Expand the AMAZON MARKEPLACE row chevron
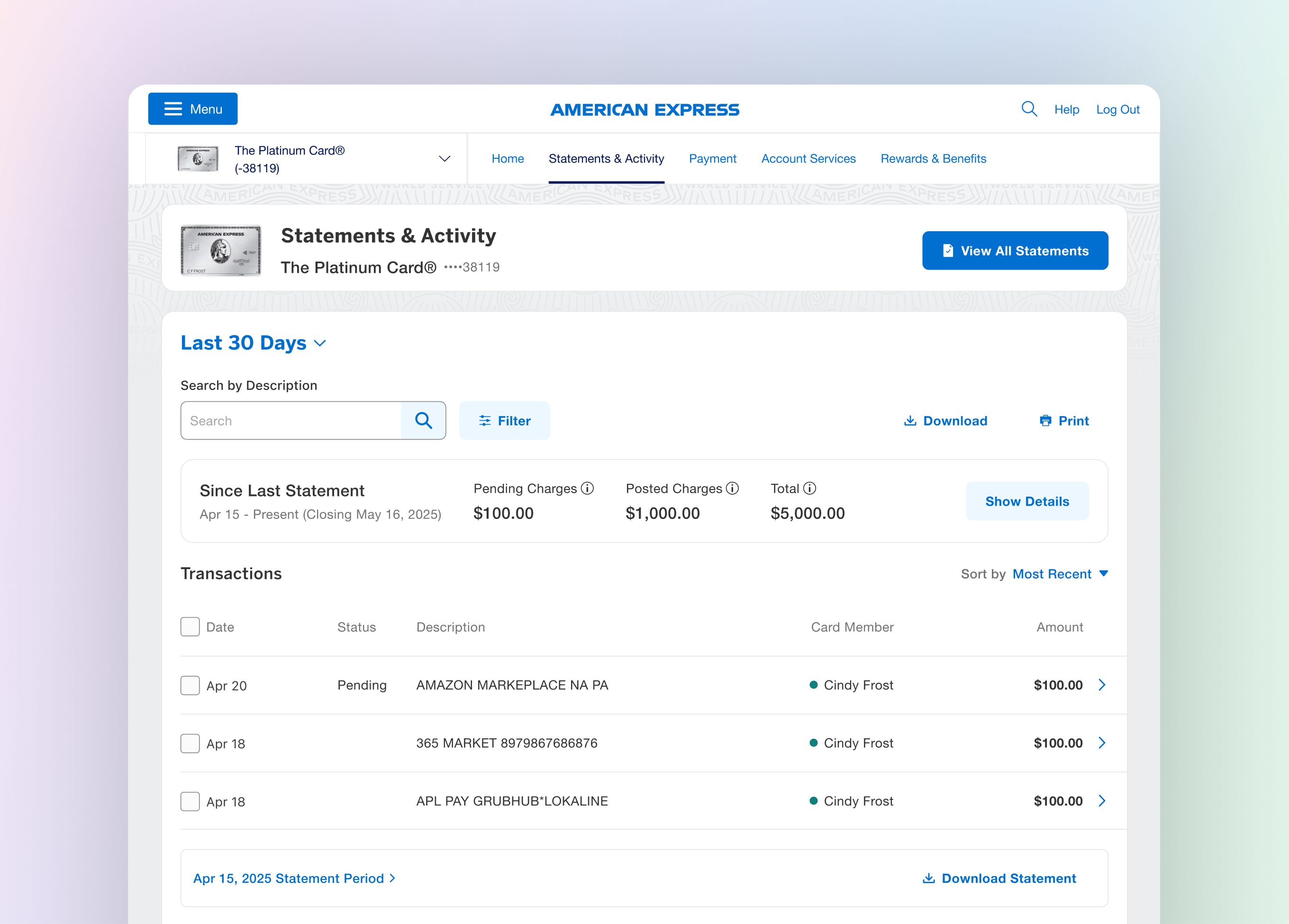The image size is (1289, 924). 1102,685
